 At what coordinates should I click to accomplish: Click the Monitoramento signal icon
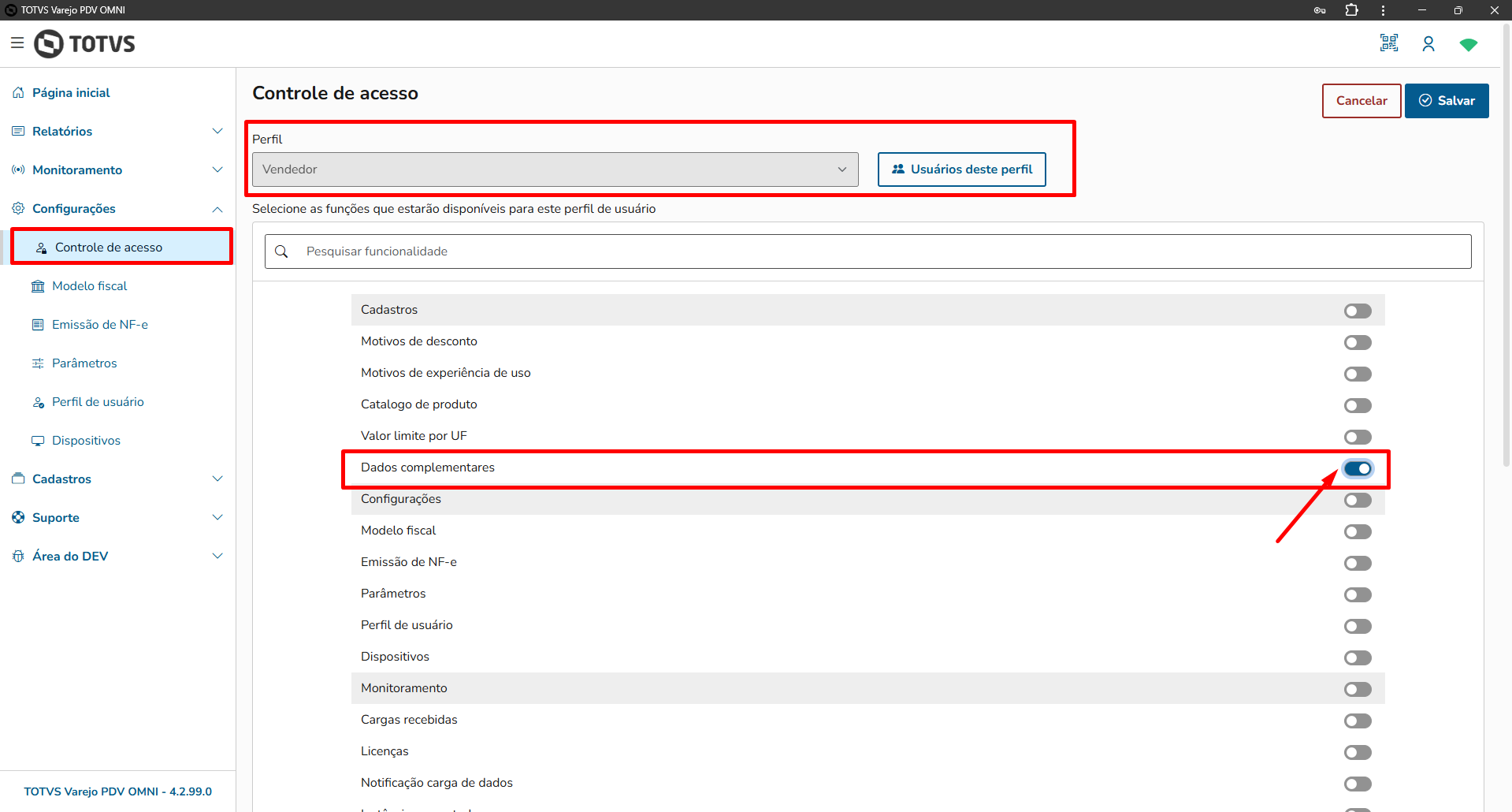coord(18,170)
